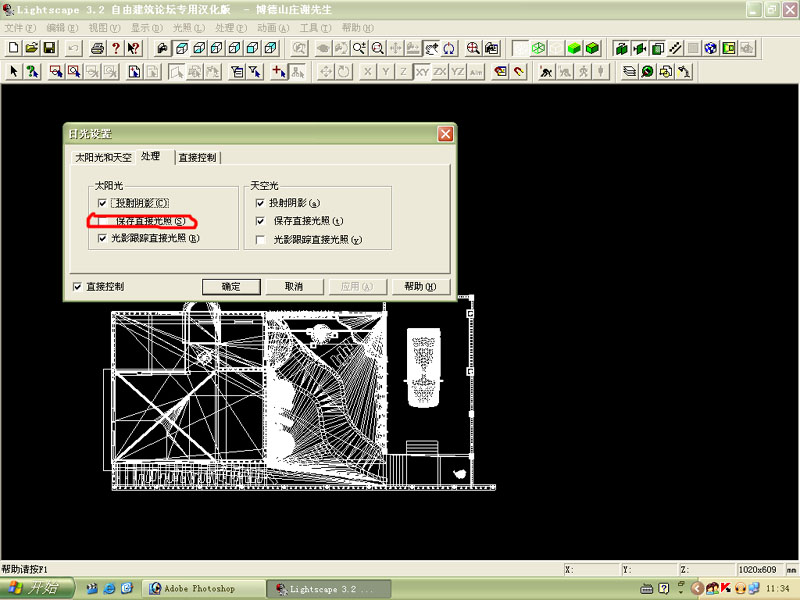
Task: Switch to Adobe Photoshop in taskbar
Action: tap(202, 589)
